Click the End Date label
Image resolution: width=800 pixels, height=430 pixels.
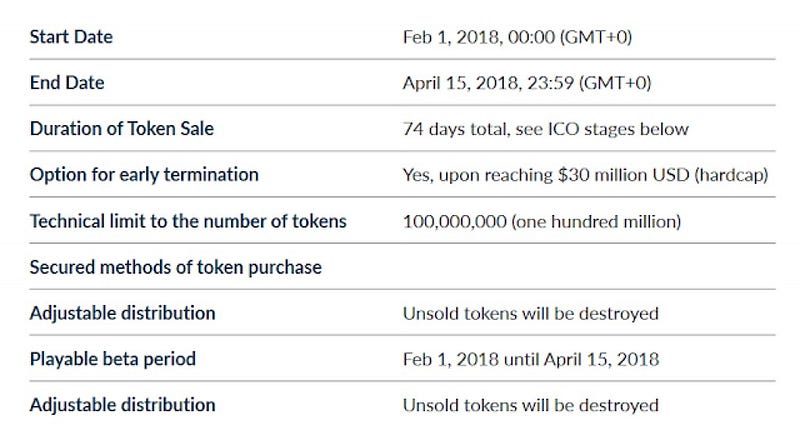point(67,83)
